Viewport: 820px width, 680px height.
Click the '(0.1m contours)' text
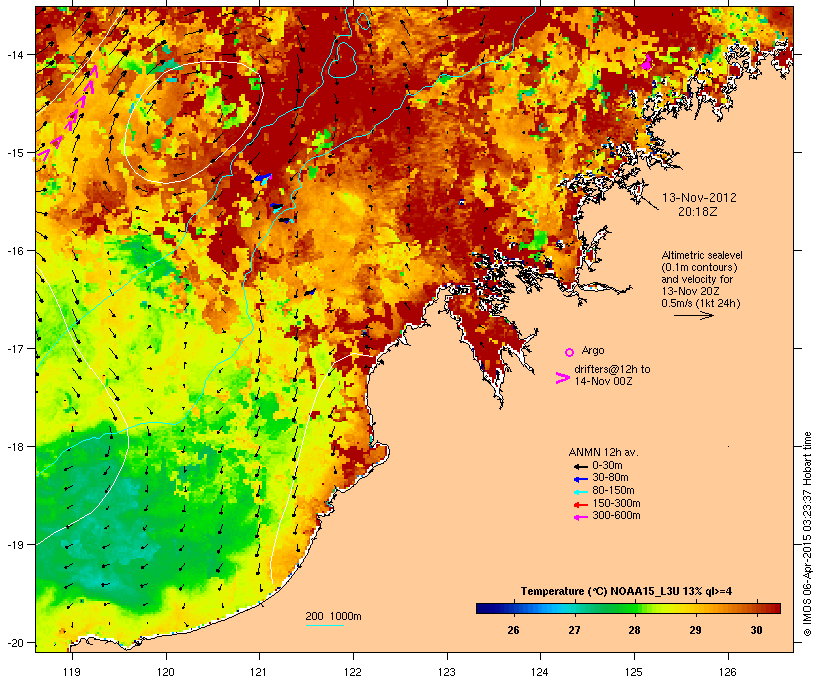699,267
